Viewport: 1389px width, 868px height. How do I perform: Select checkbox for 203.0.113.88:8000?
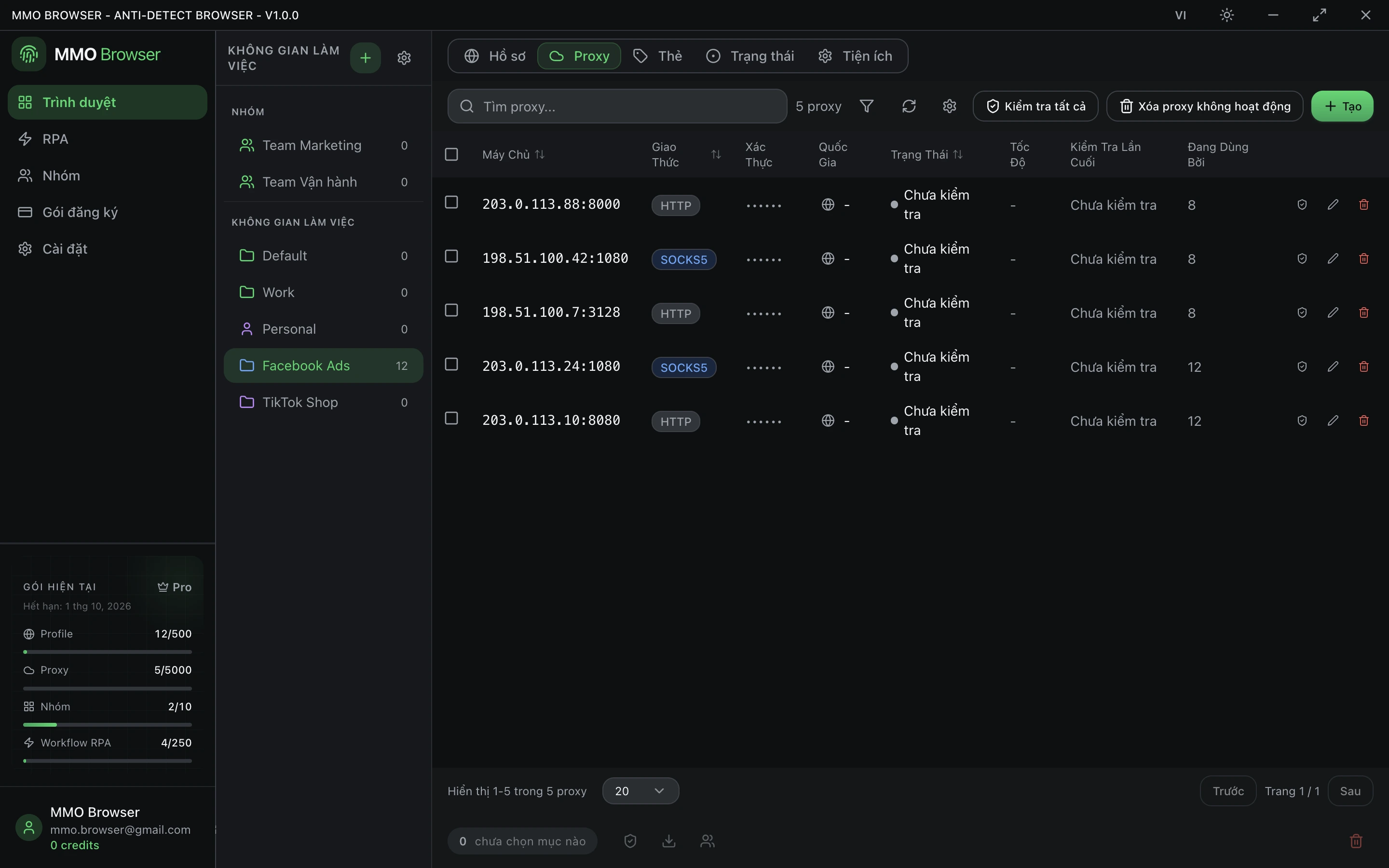point(452,202)
